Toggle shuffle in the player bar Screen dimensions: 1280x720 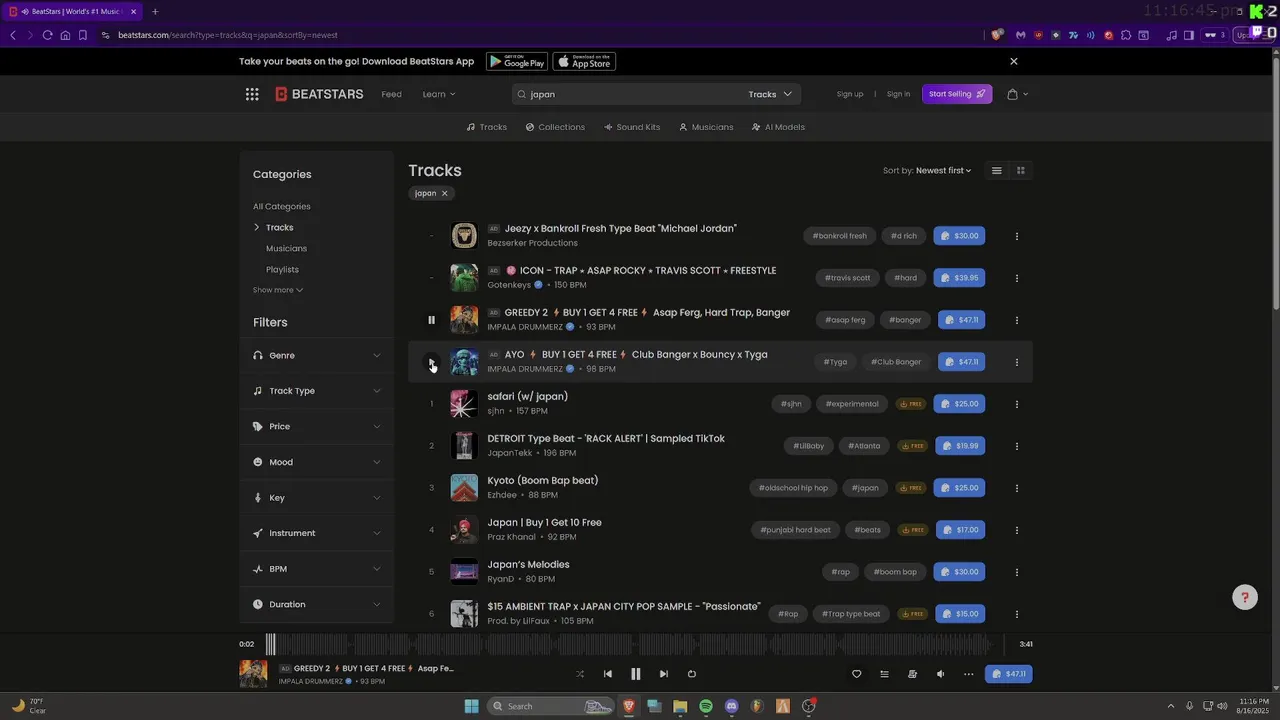click(580, 674)
